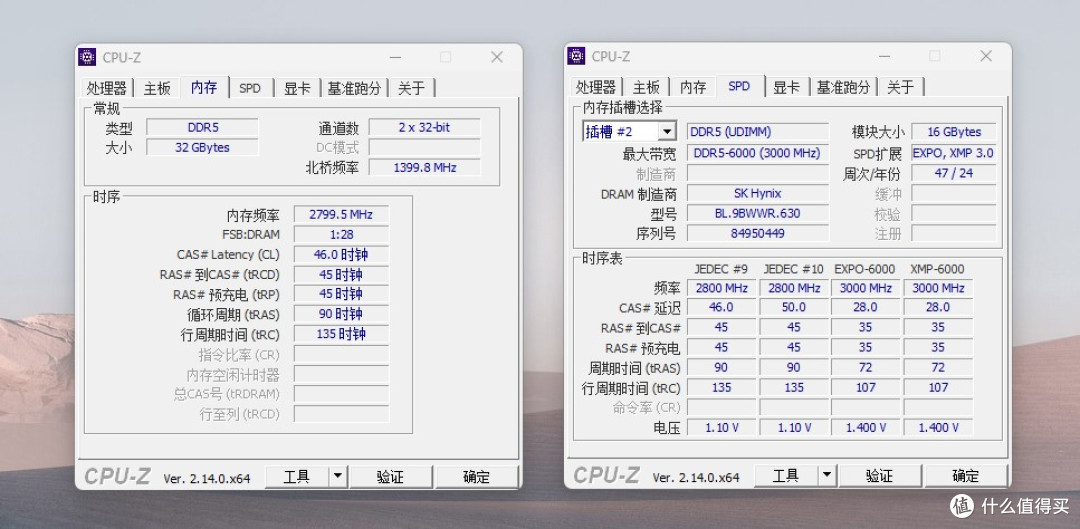This screenshot has width=1080, height=529.
Task: Click the 84950449 serial number field
Action: (758, 234)
